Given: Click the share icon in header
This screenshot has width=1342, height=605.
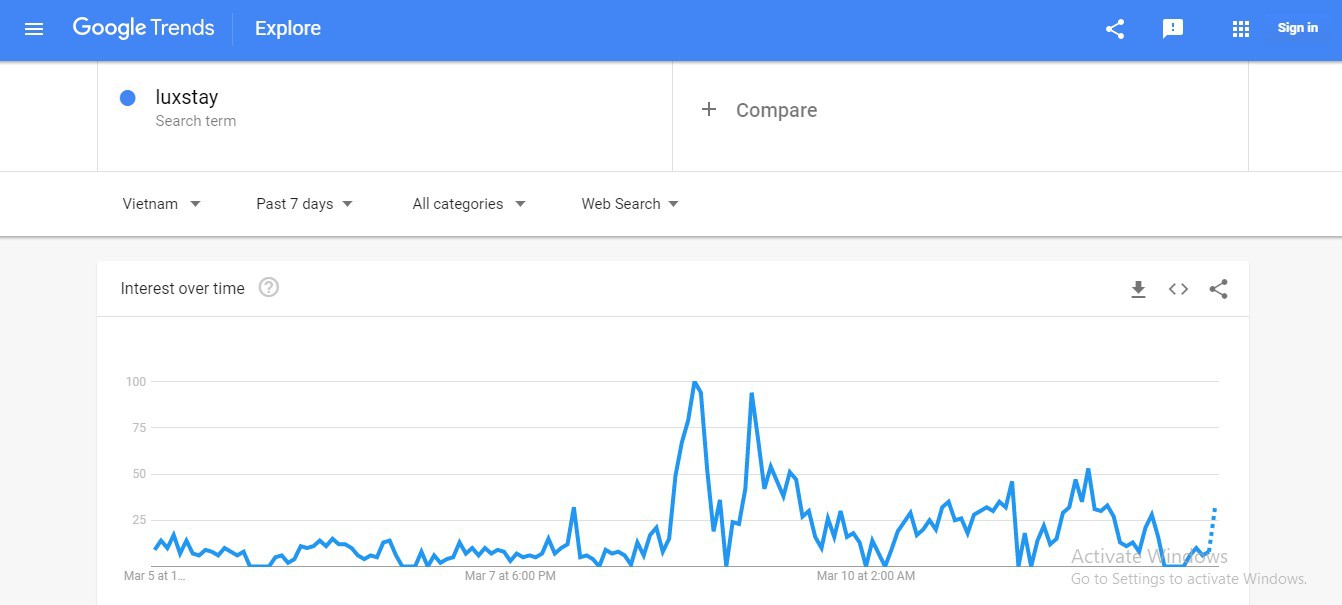Looking at the screenshot, I should point(1115,29).
